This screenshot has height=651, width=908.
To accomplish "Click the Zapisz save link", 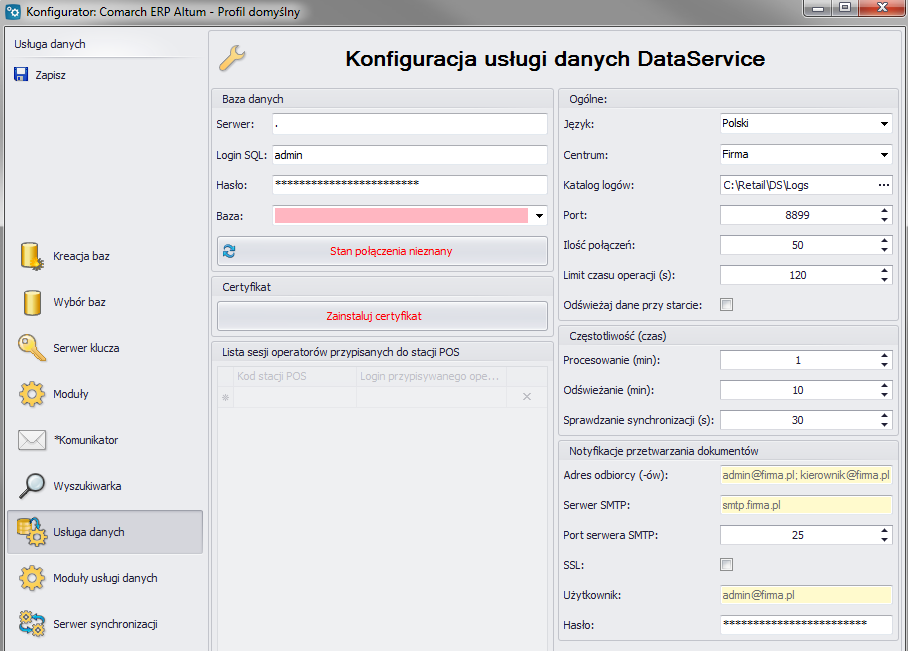I will click(50, 75).
